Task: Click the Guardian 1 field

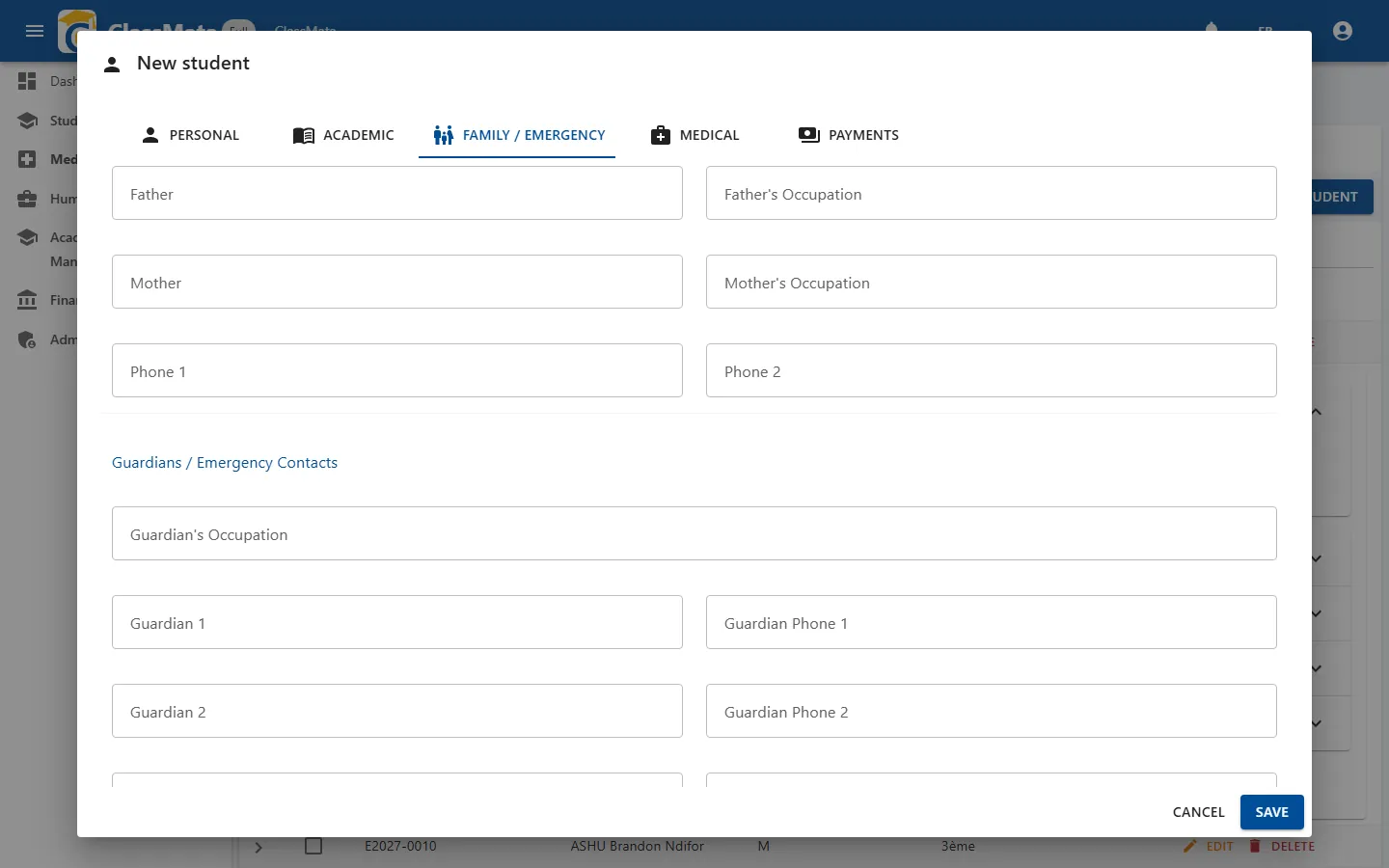Action: [x=397, y=622]
